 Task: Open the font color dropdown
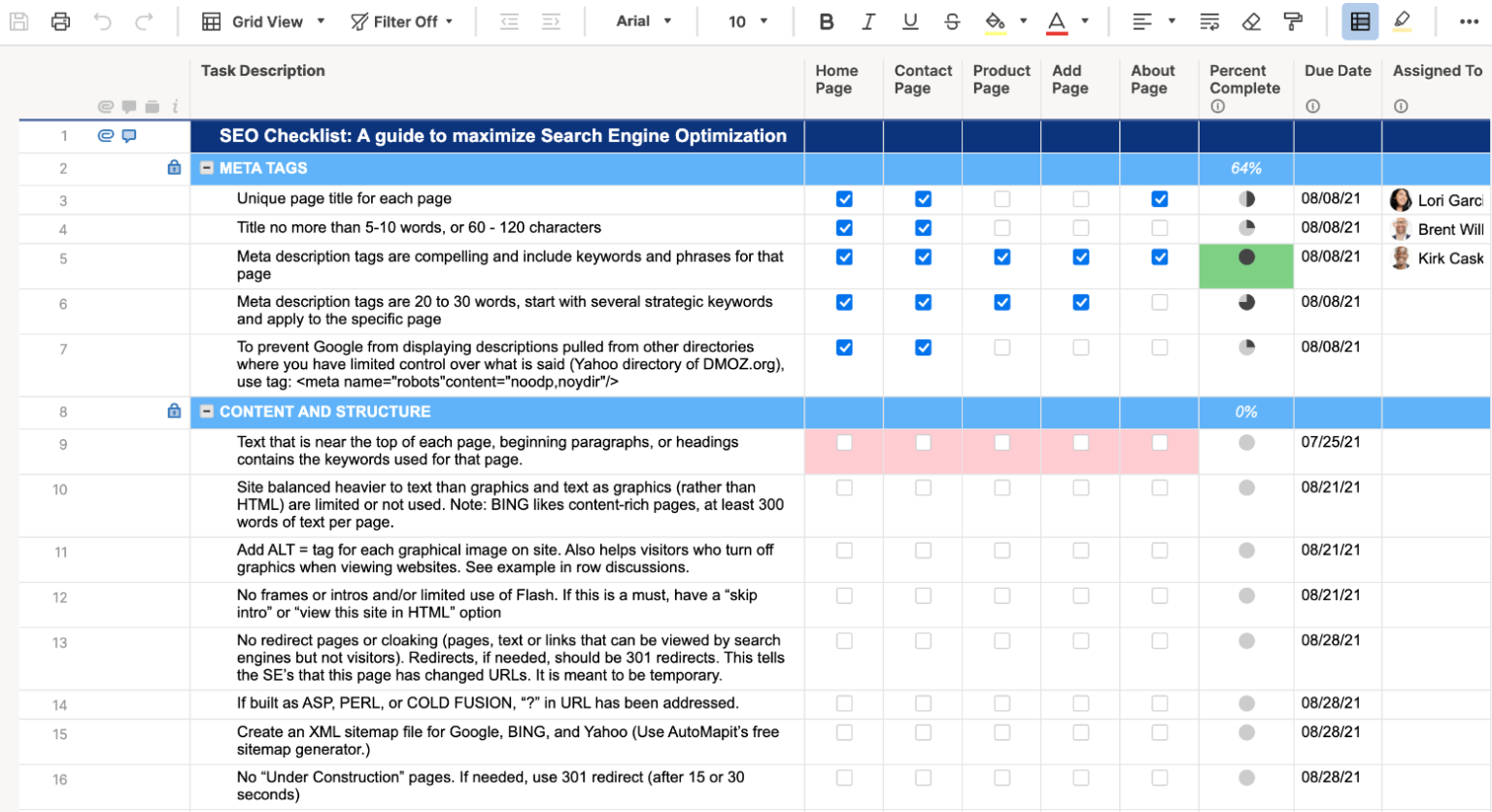(x=1085, y=20)
